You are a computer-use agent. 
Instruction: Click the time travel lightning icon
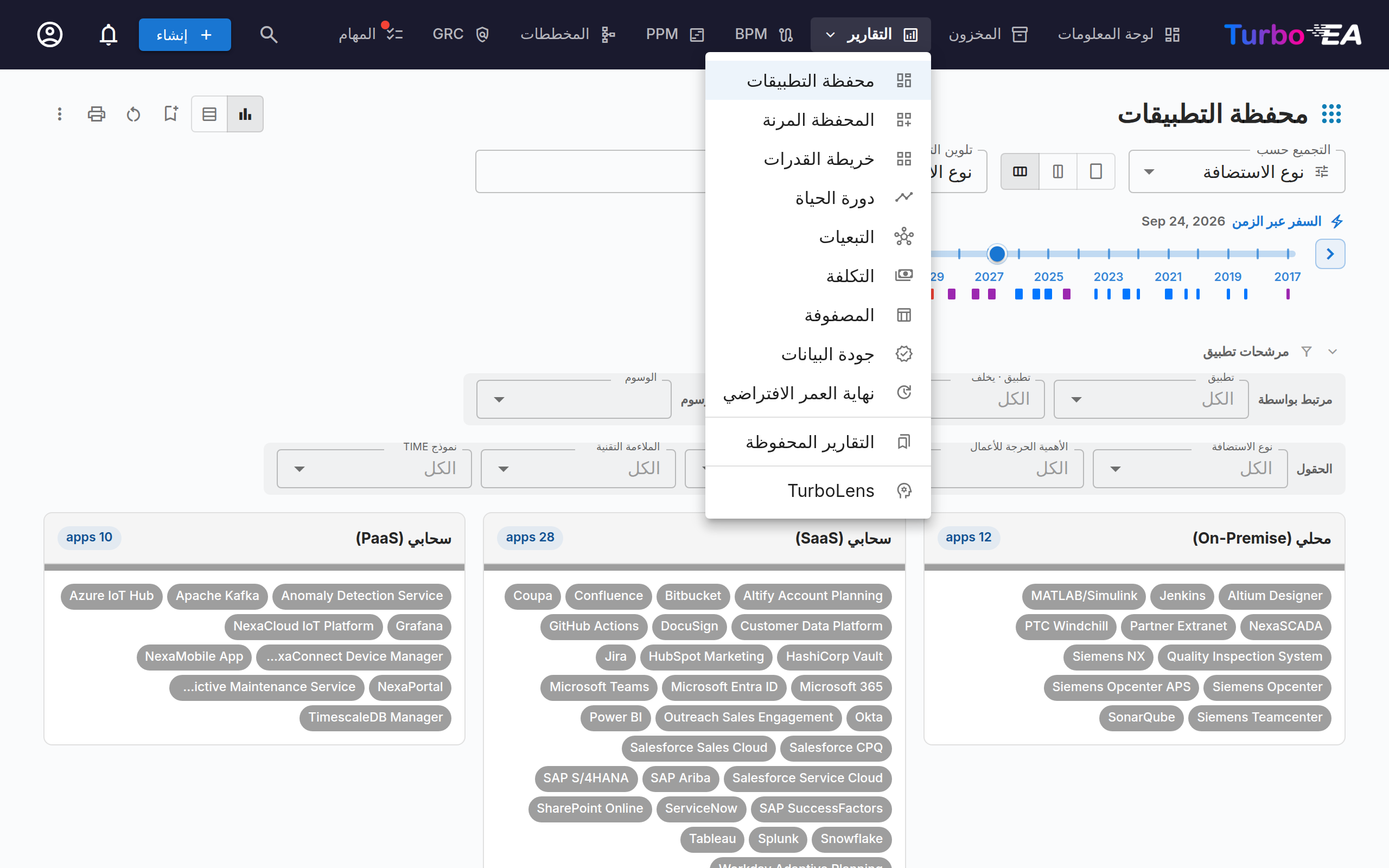(x=1337, y=221)
